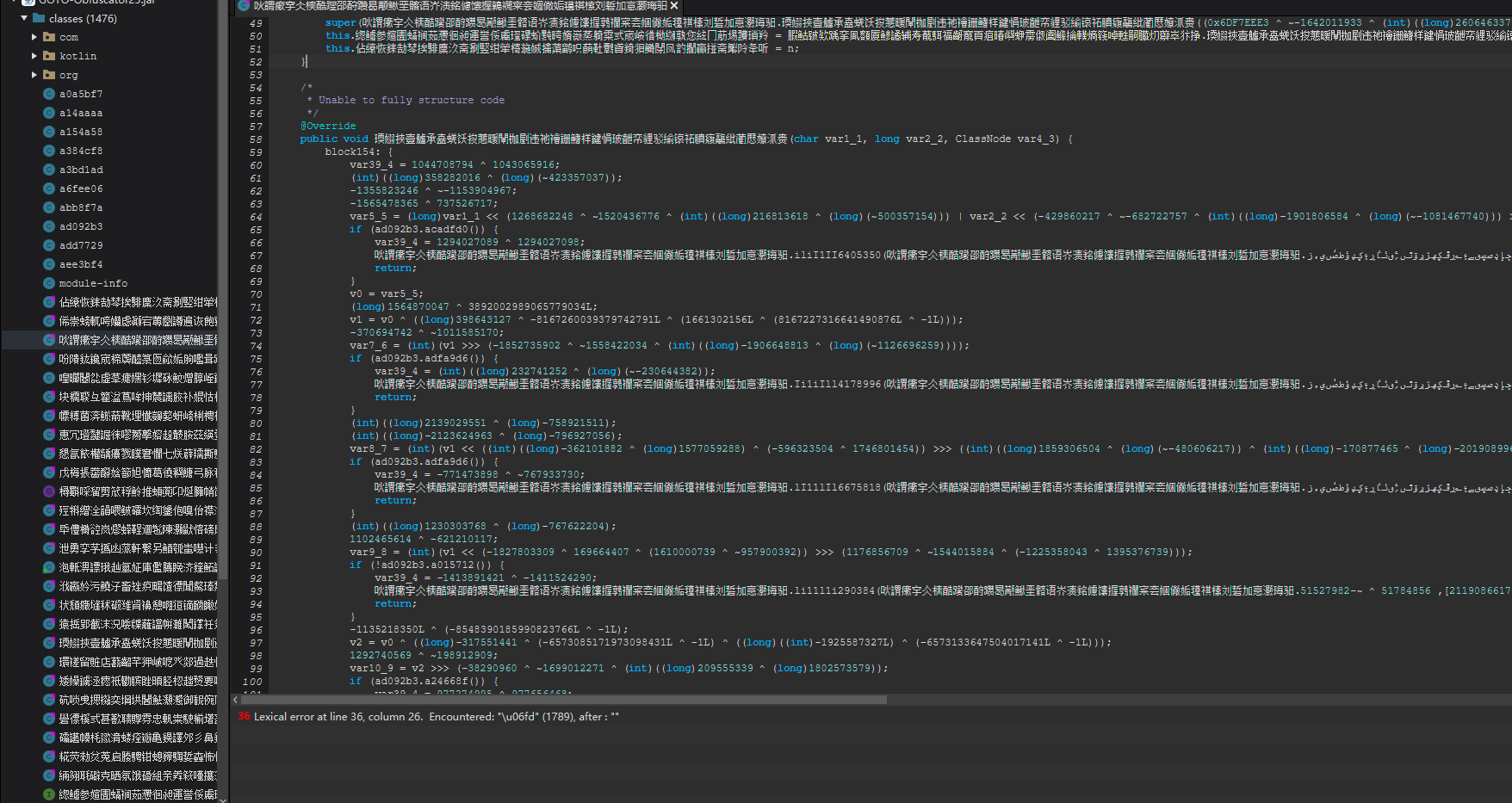Switch to the open decompiled class tab
The height and width of the screenshot is (803, 1512).
[x=460, y=5]
